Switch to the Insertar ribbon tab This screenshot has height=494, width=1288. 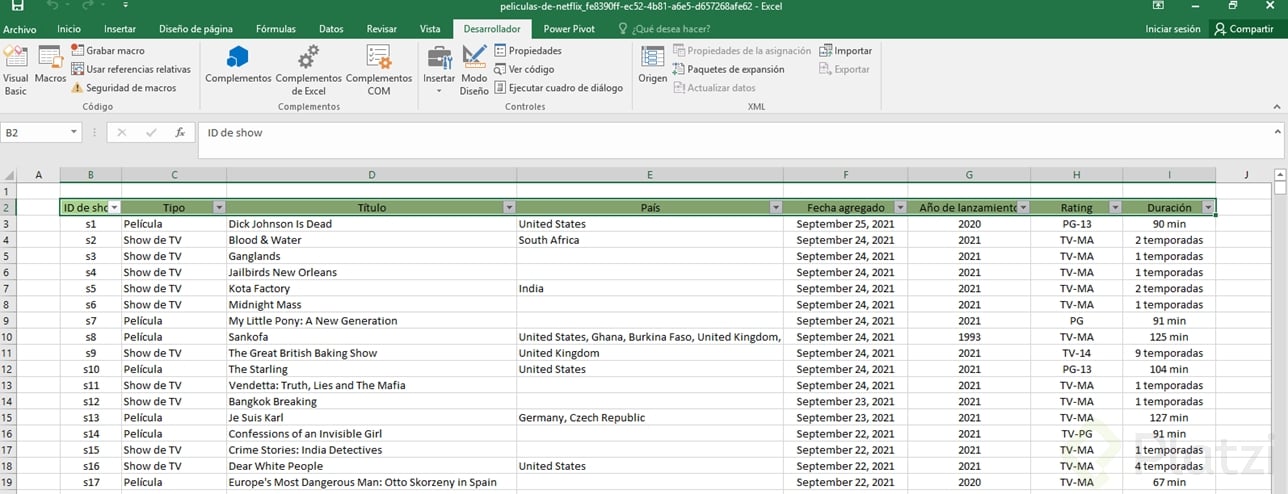tap(120, 29)
